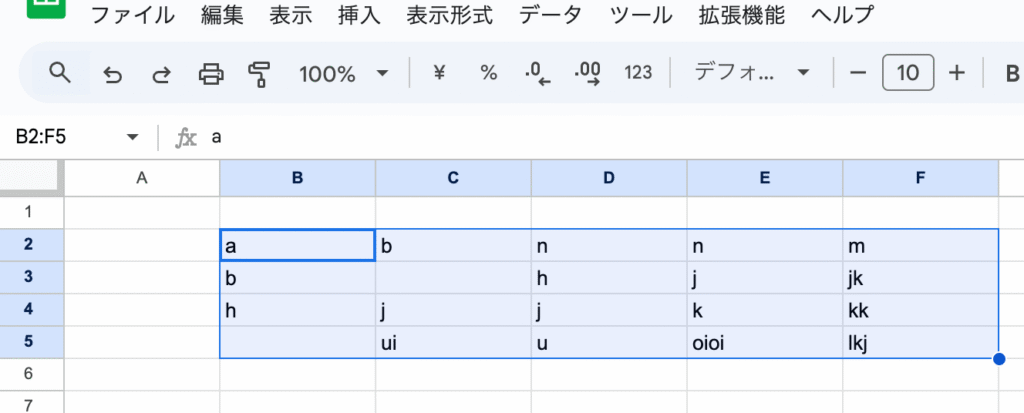
Task: Open the 123 number formats menu
Action: [x=638, y=73]
